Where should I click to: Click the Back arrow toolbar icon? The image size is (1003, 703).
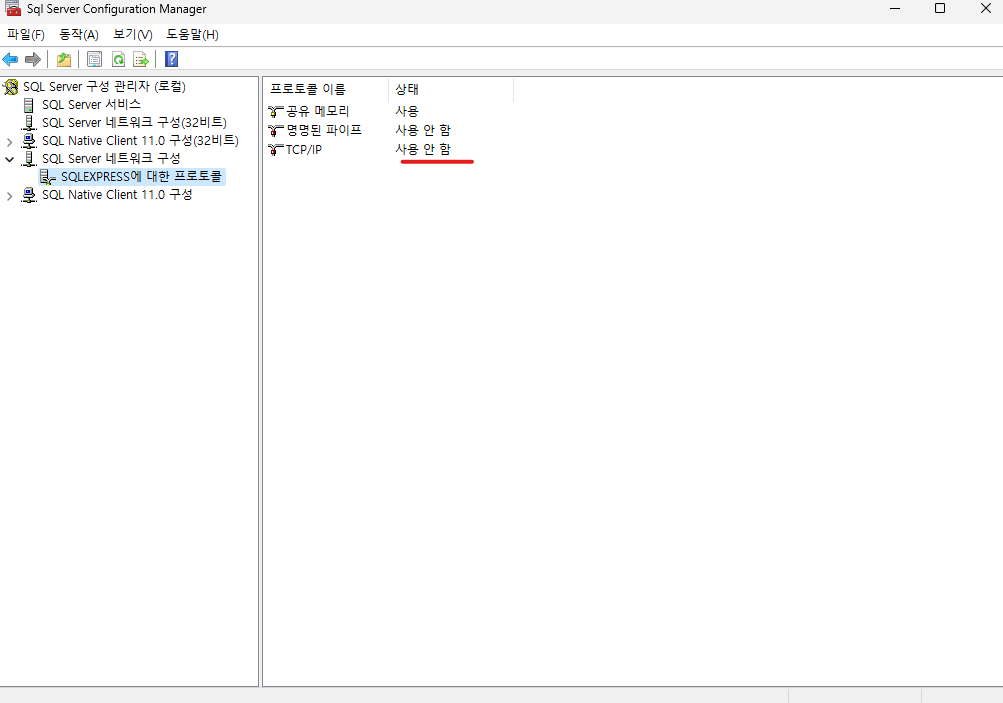pyautogui.click(x=10, y=59)
